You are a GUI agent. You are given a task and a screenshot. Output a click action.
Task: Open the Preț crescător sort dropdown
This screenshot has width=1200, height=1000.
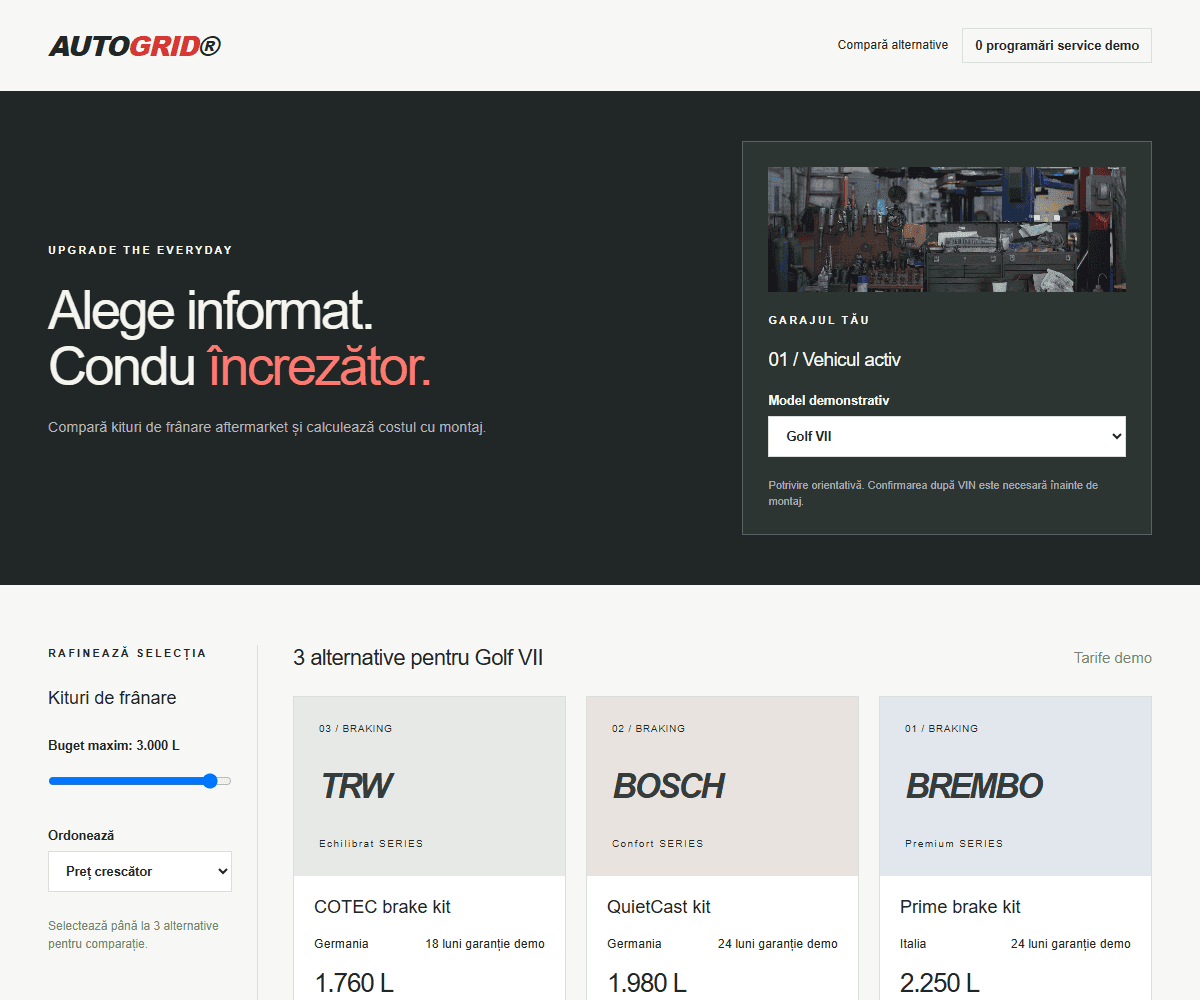tap(140, 871)
